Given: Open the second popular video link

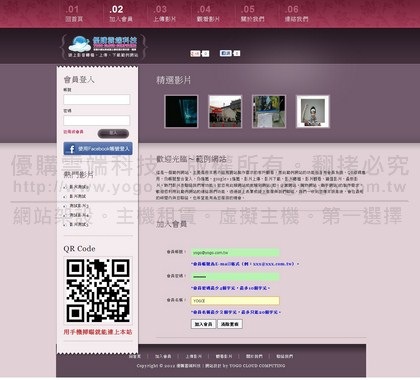Looking at the screenshot, I should (78, 196).
